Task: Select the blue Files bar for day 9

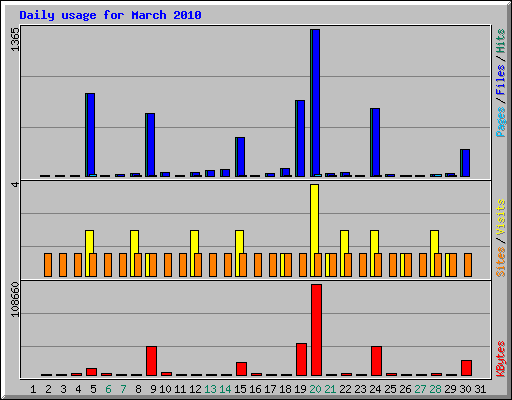Action: (151, 145)
